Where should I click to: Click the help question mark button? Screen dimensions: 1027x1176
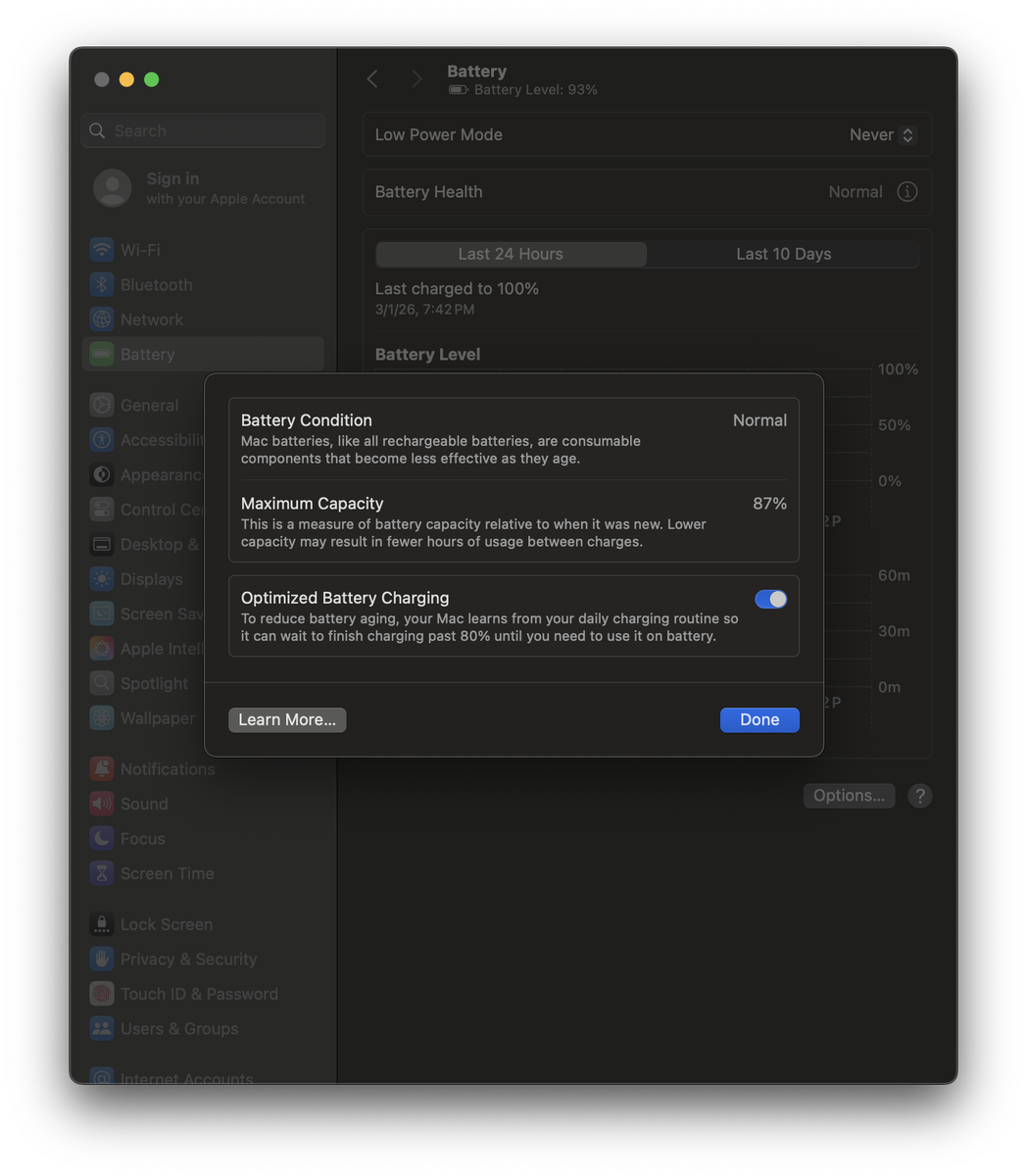[919, 796]
